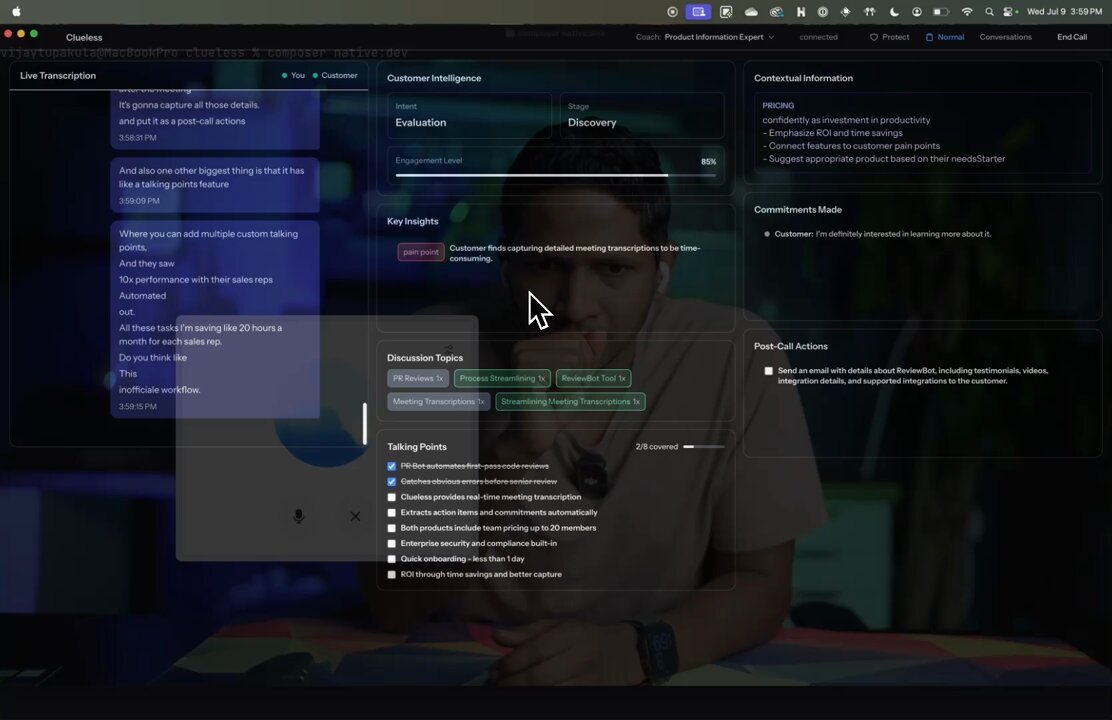Select the PR Reviews topic chip
The image size is (1112, 720).
tap(418, 378)
